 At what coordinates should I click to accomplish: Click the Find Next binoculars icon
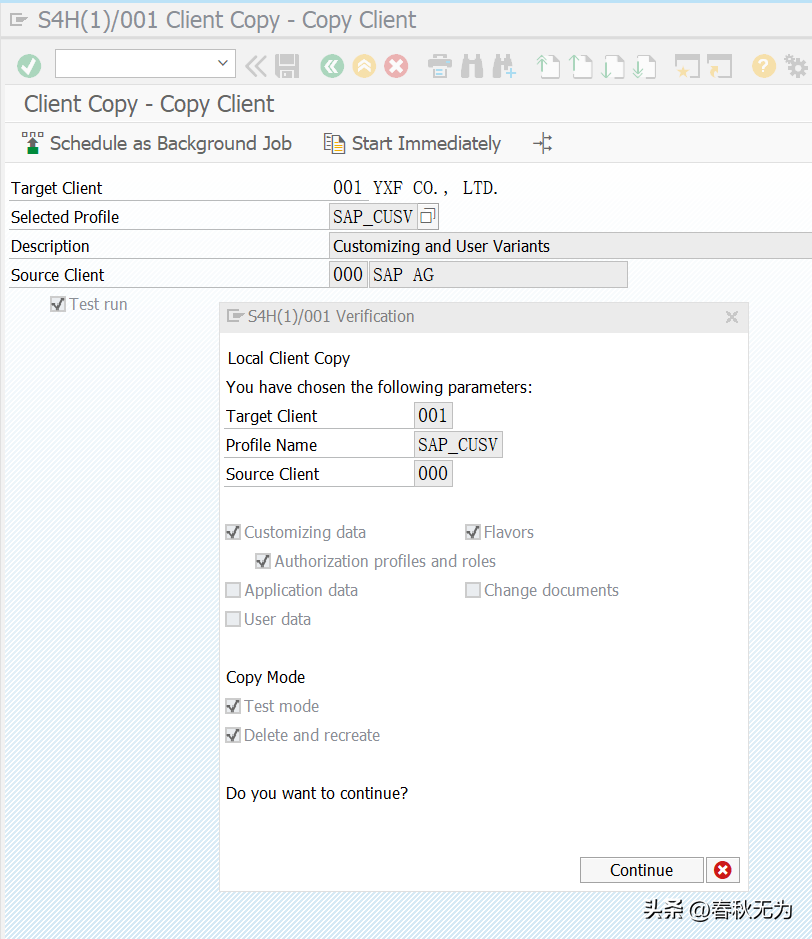point(504,66)
